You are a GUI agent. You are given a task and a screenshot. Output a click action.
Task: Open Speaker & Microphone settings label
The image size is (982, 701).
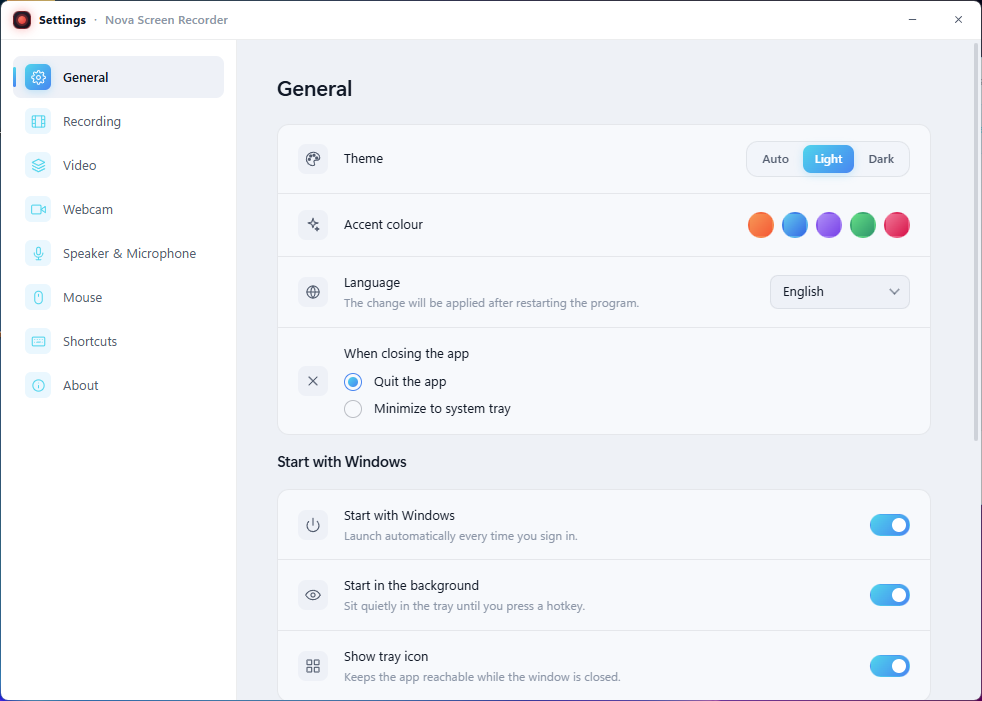[130, 254]
